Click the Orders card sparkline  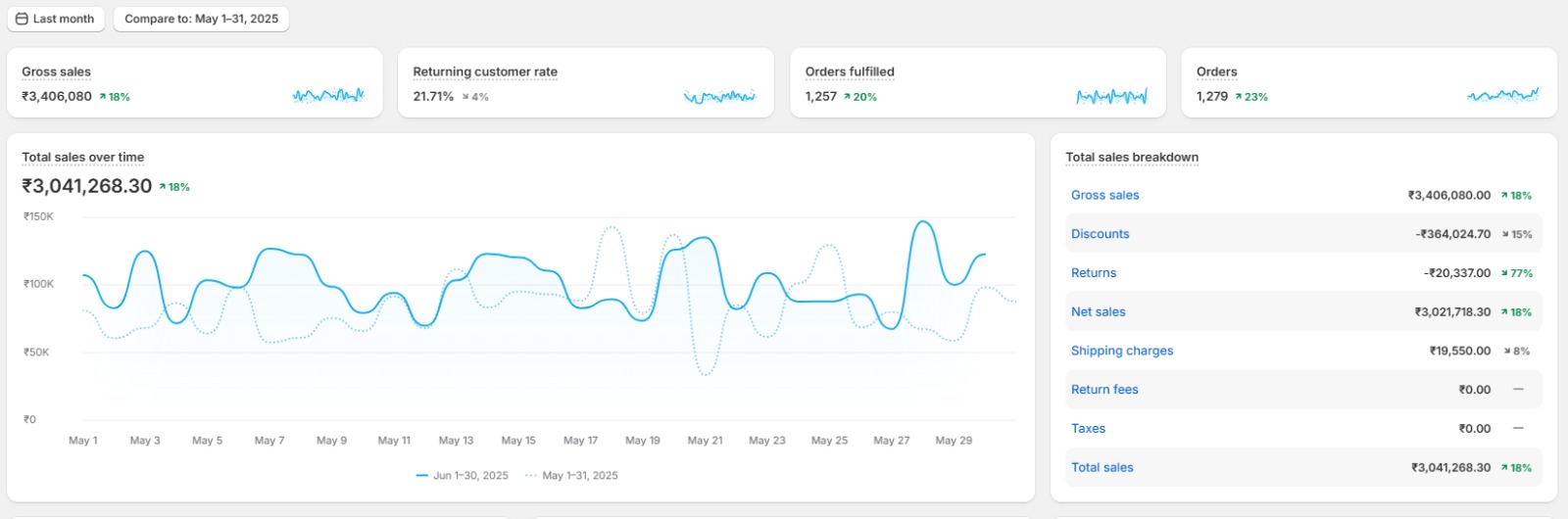point(1502,96)
